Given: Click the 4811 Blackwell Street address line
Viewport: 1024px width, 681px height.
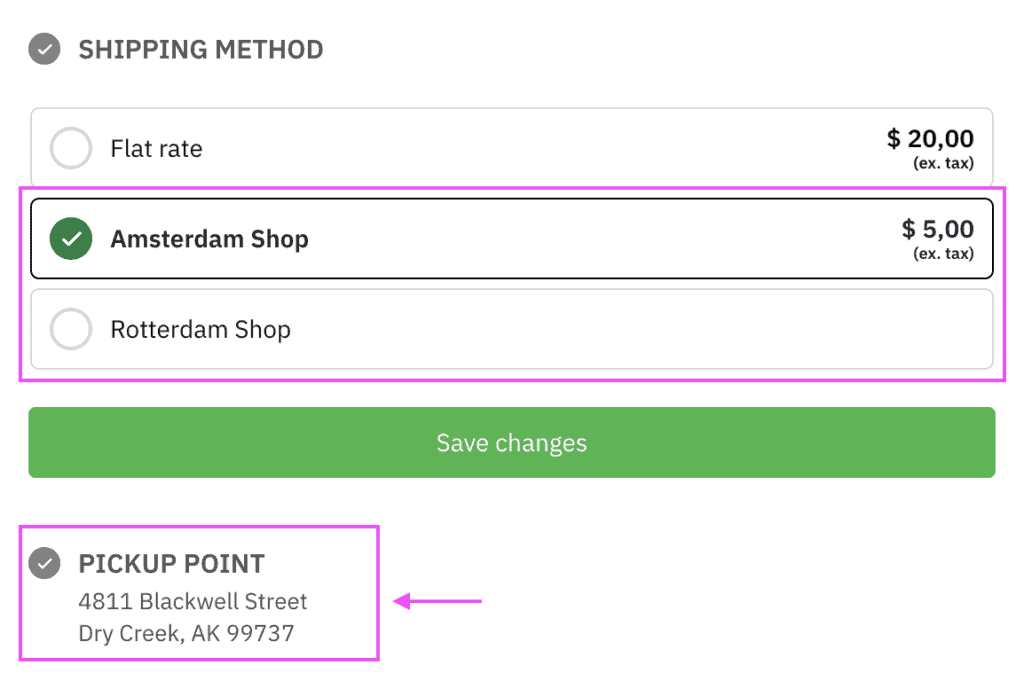Looking at the screenshot, I should 192,601.
